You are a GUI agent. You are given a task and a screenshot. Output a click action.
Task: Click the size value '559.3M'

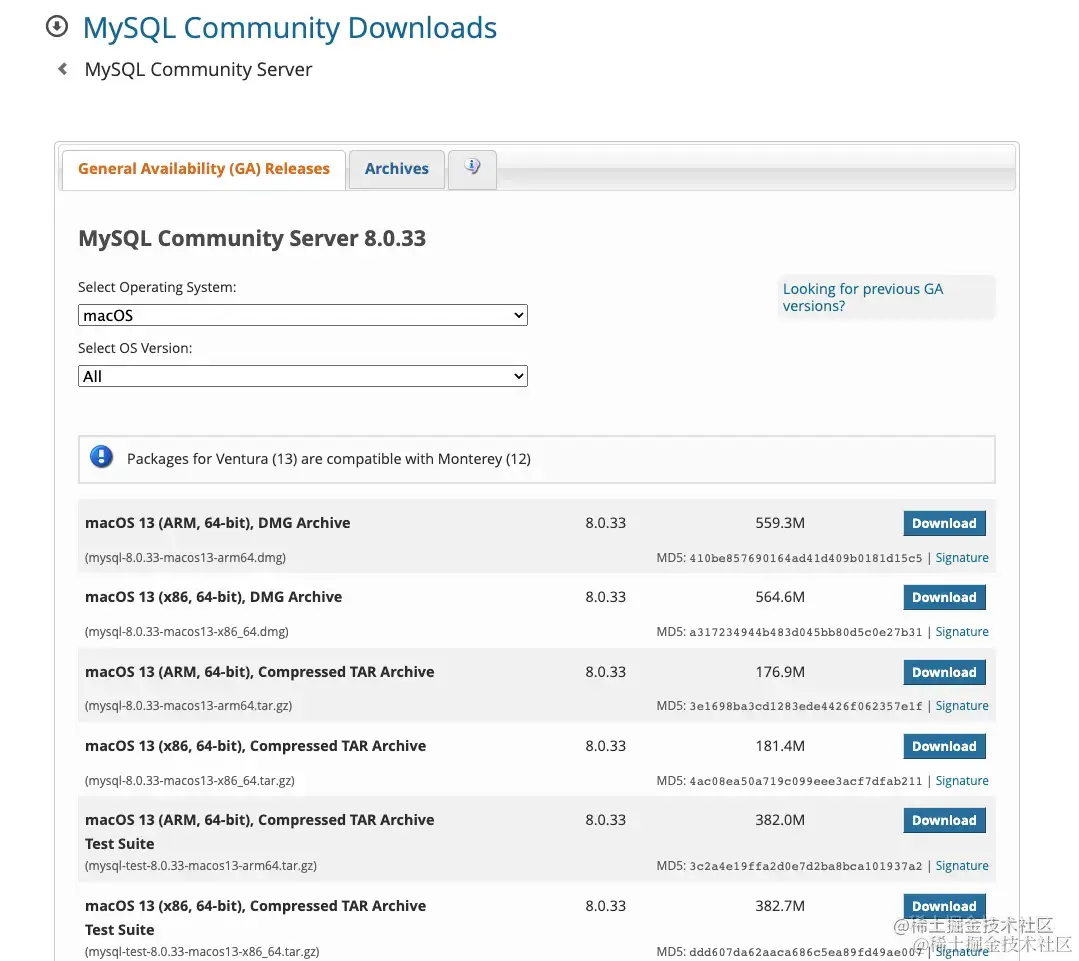pos(780,523)
